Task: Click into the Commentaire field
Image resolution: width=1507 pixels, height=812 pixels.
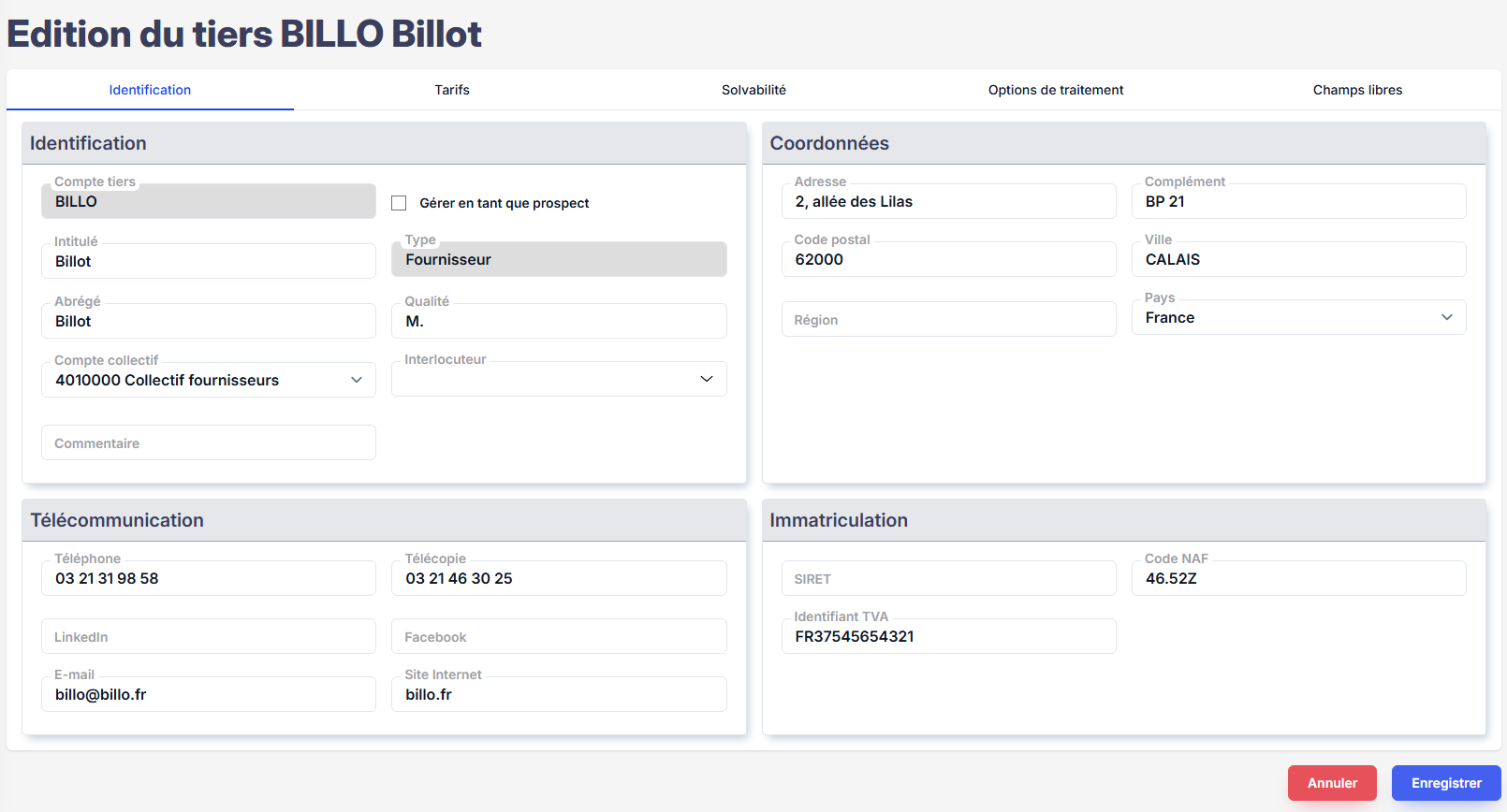Action: (x=208, y=443)
